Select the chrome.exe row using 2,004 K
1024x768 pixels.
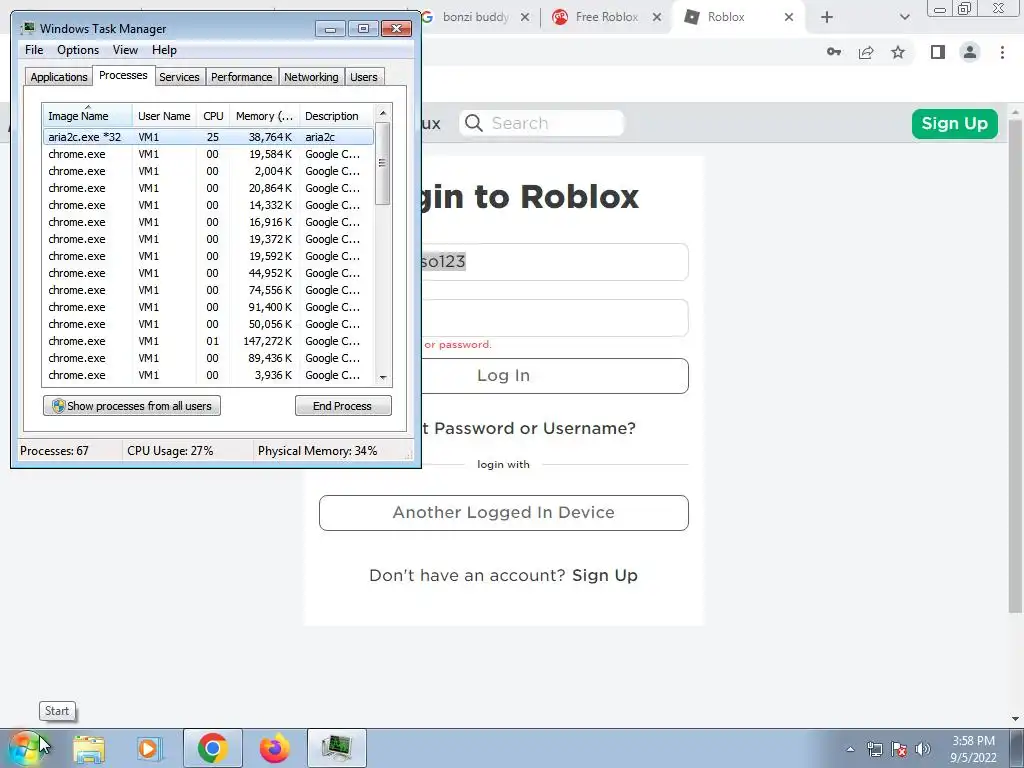coord(208,171)
